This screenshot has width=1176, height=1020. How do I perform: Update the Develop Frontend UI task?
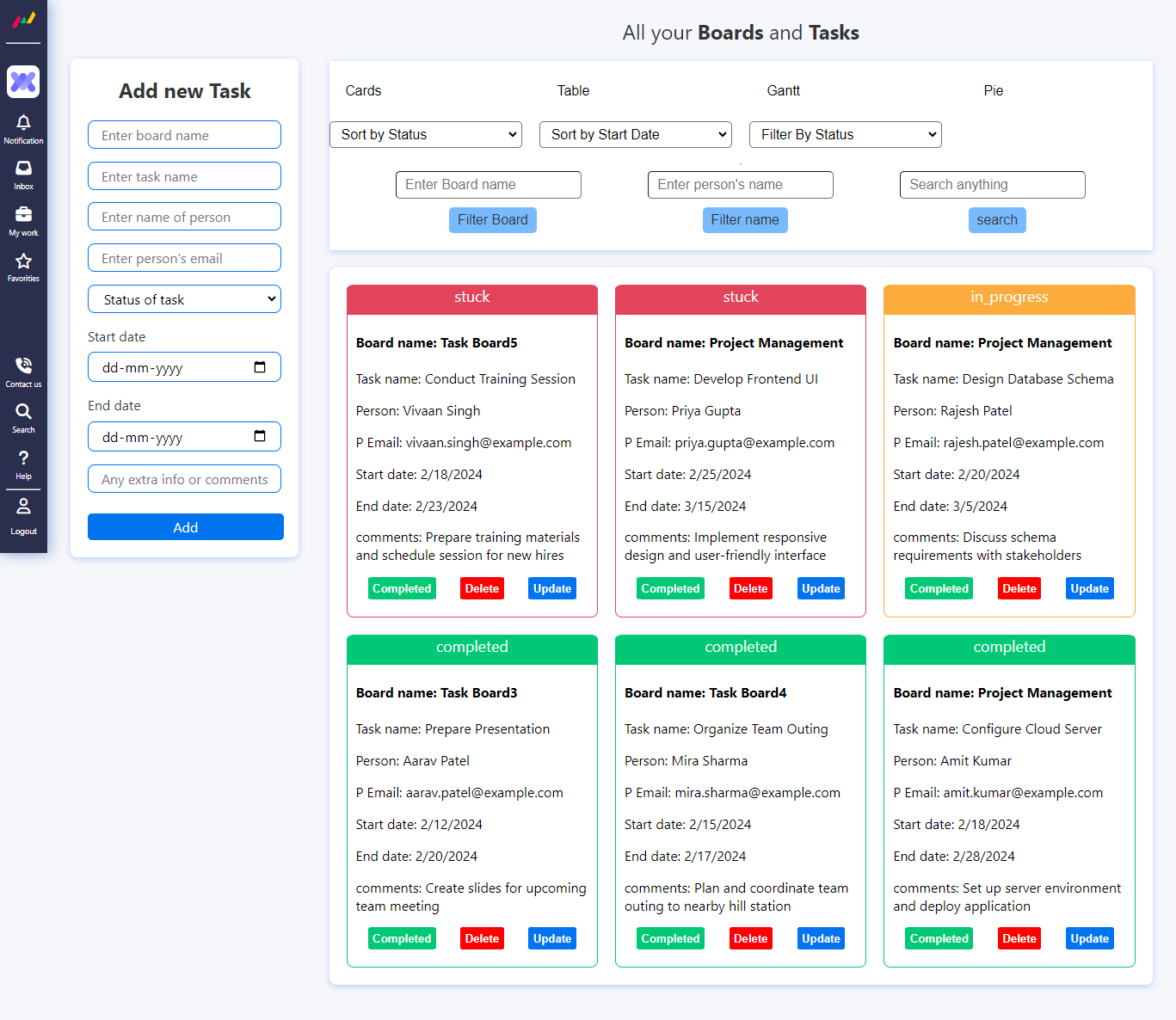821,588
